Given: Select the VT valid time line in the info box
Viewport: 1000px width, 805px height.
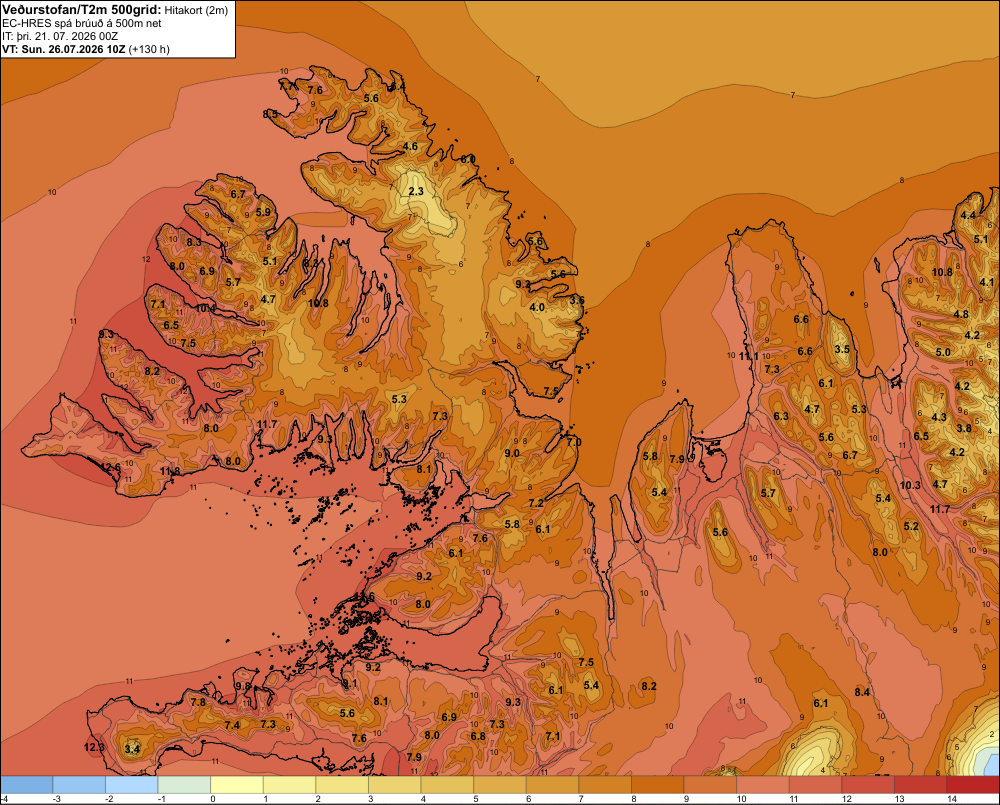Looking at the screenshot, I should [x=85, y=49].
